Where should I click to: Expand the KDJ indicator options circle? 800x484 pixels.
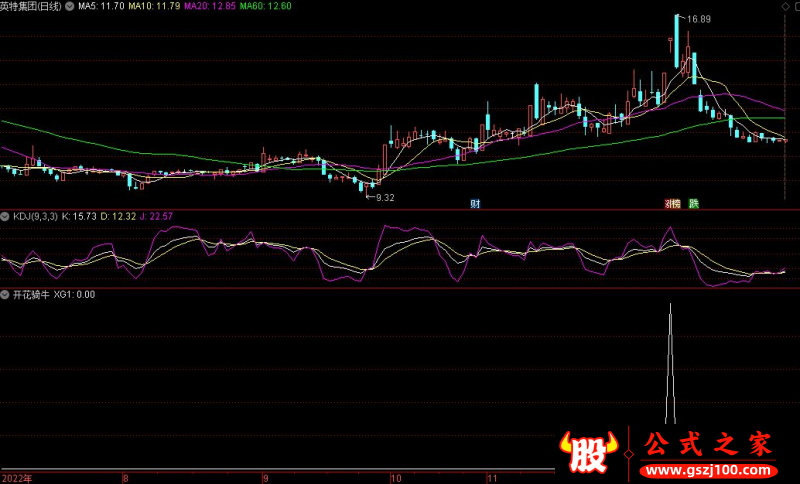coord(6,216)
